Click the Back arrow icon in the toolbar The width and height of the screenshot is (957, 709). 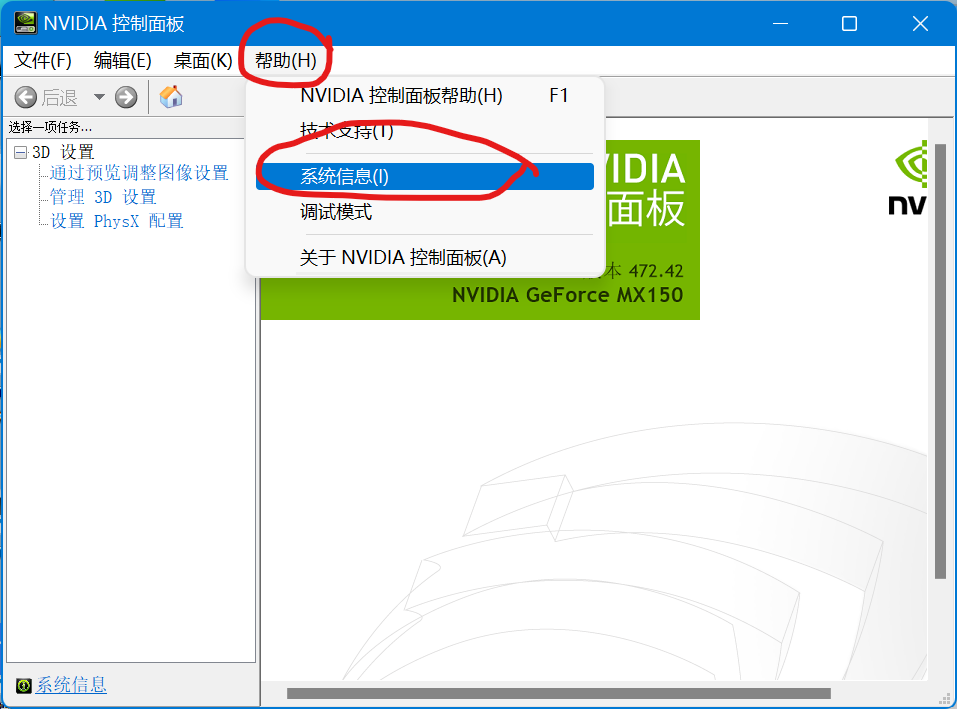point(26,97)
